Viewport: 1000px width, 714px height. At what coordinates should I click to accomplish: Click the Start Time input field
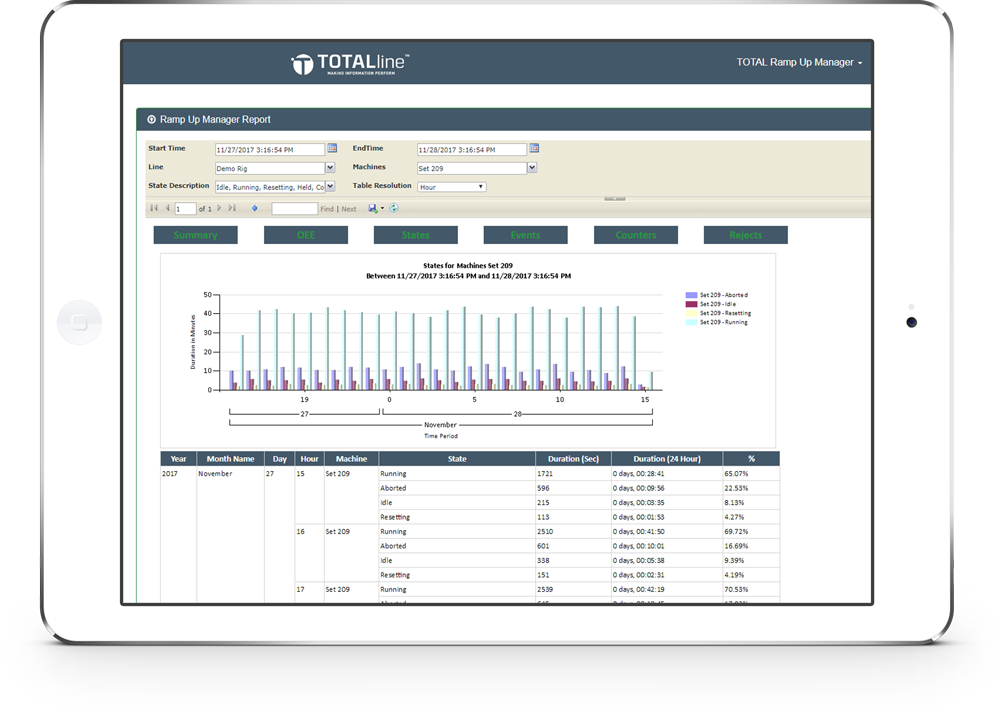(x=270, y=150)
